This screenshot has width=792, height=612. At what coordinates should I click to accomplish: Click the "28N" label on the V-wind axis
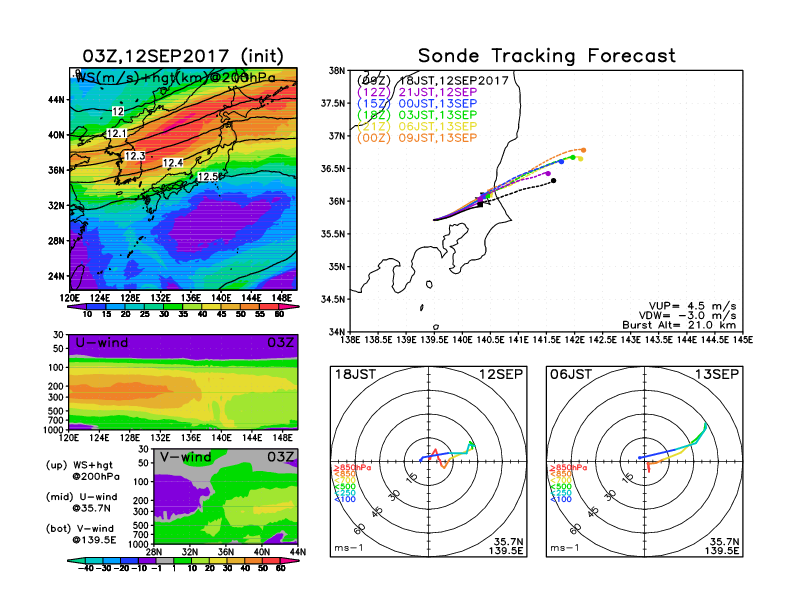click(x=154, y=552)
